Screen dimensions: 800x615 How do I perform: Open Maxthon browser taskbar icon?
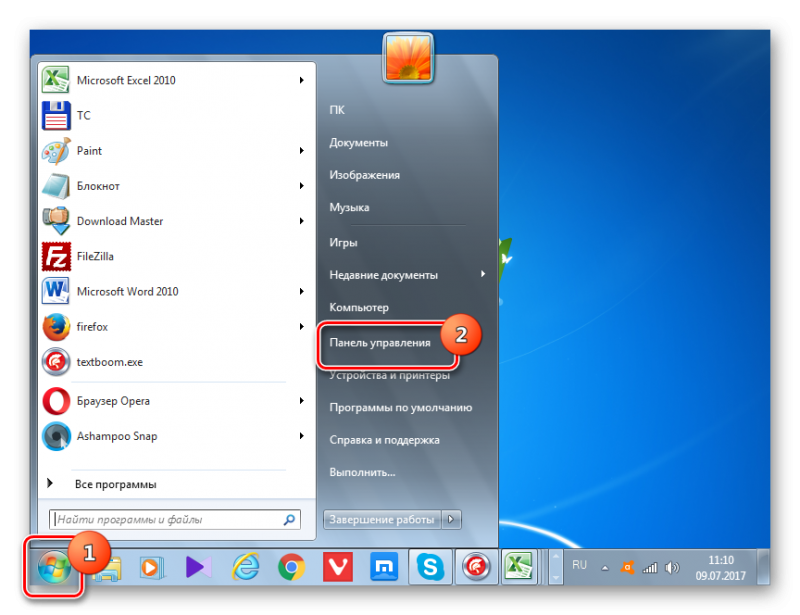click(x=384, y=568)
